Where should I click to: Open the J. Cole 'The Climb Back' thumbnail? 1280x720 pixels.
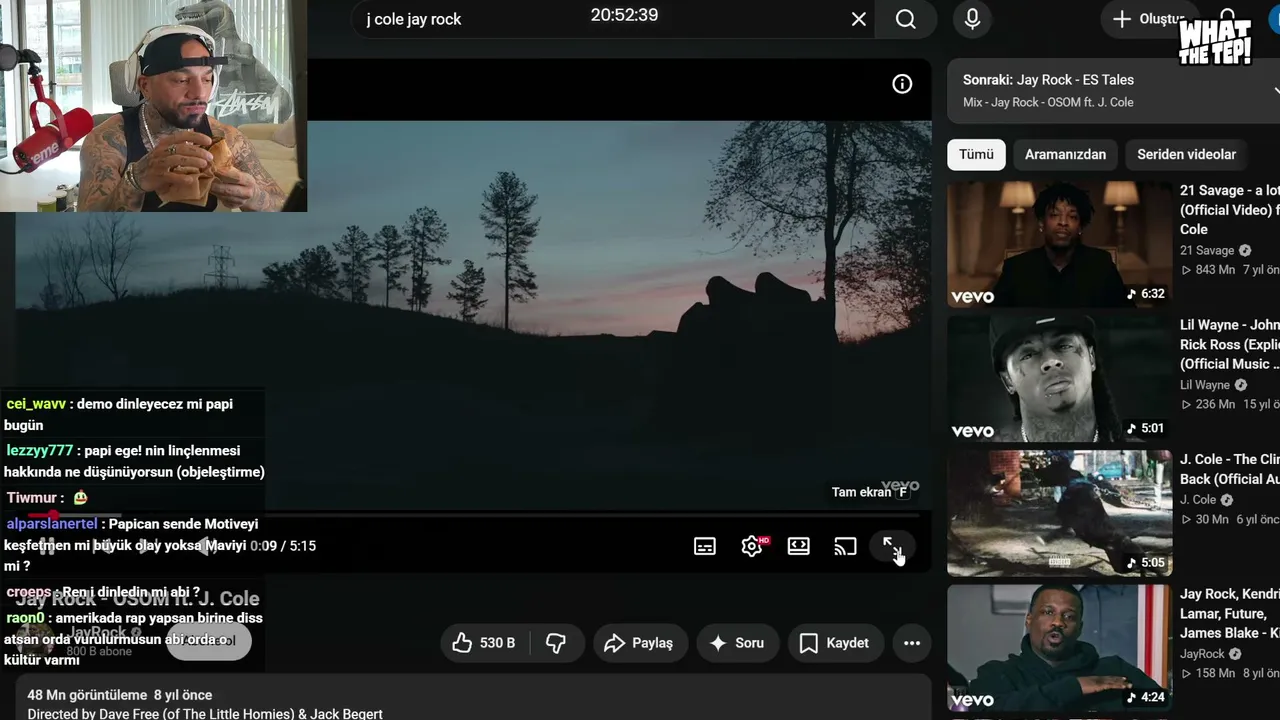(x=1059, y=513)
